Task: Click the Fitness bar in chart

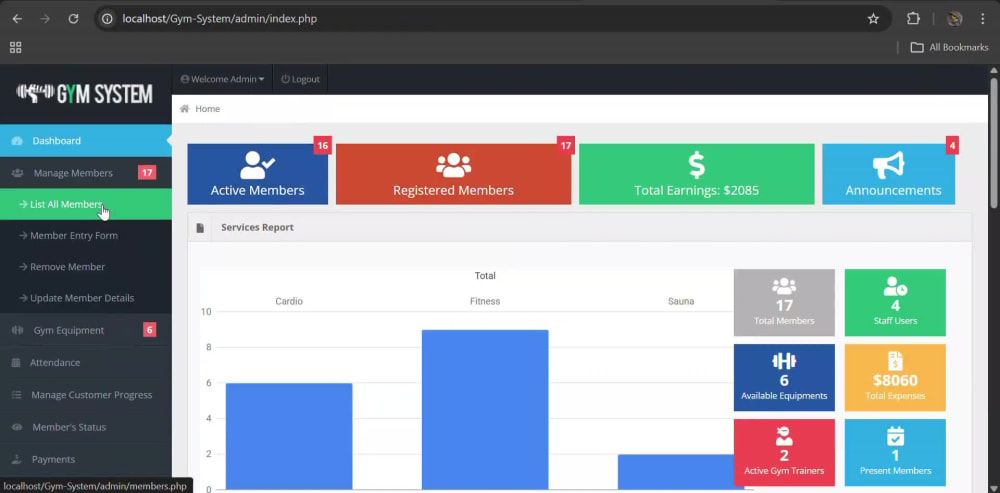Action: tap(485, 409)
